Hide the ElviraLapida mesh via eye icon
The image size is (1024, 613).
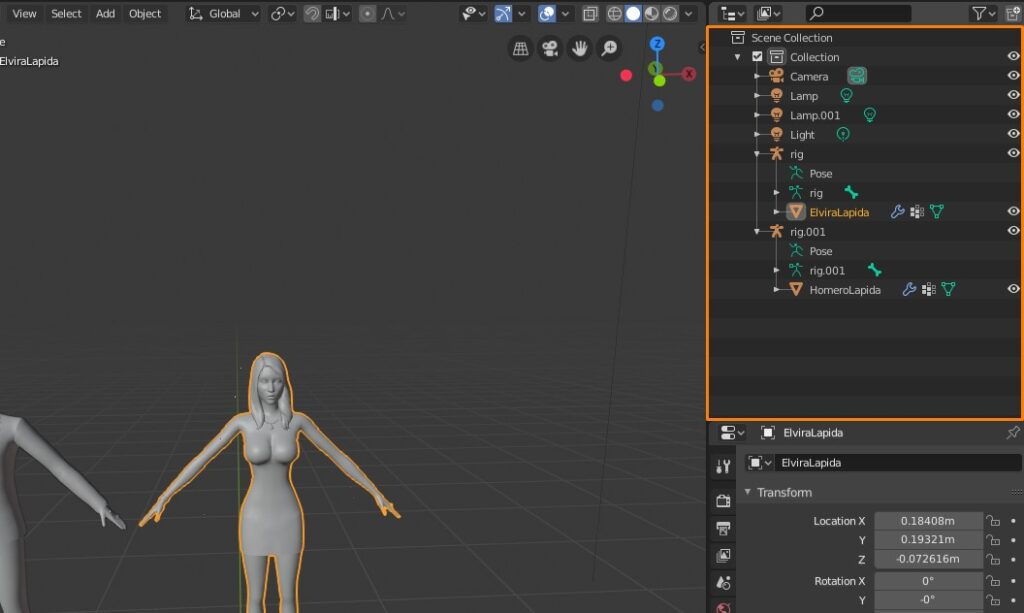[x=1013, y=212]
